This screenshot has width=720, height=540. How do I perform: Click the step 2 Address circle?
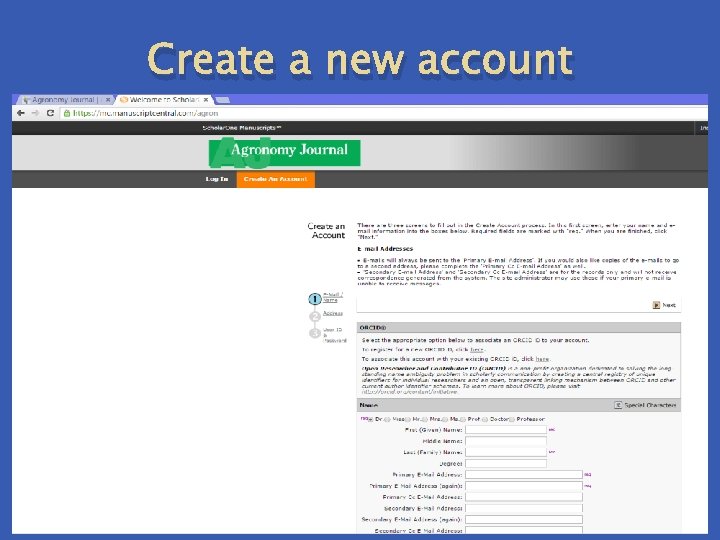click(x=315, y=316)
